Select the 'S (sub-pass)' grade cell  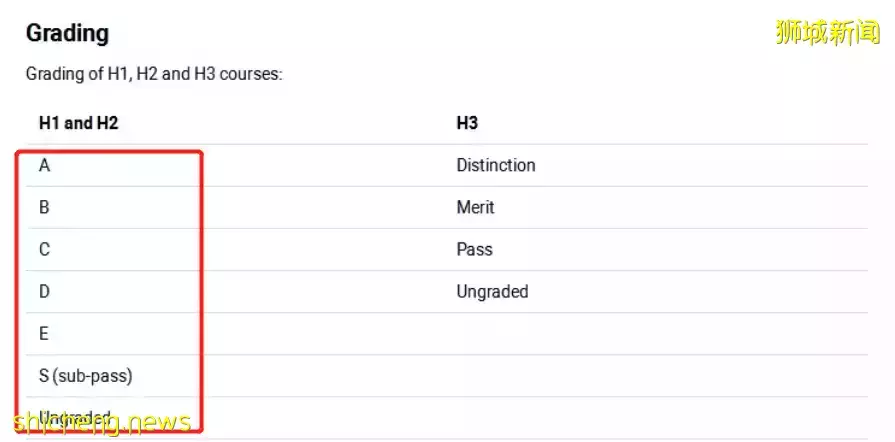tap(85, 376)
